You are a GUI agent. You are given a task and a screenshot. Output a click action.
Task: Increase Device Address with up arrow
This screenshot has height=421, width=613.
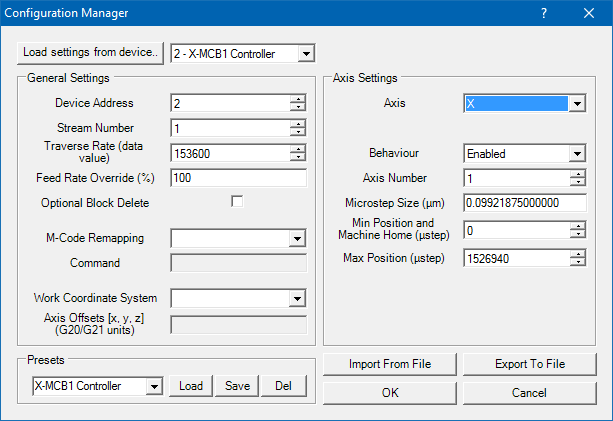tap(298, 99)
